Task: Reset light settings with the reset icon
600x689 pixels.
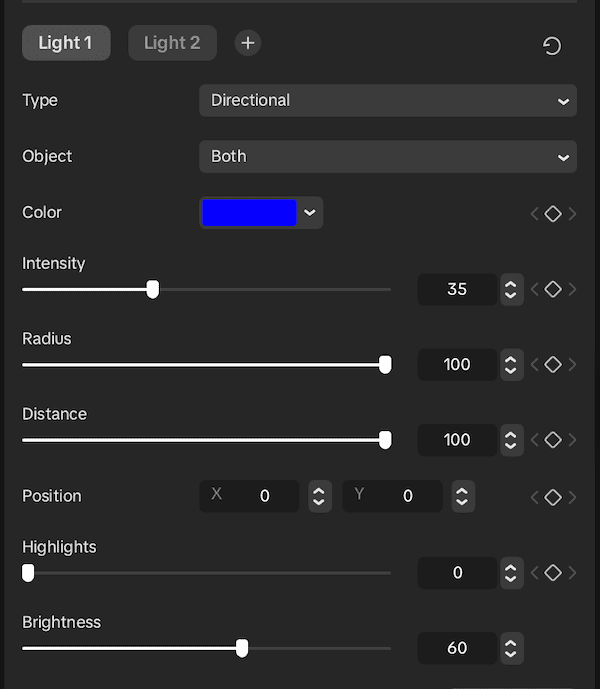Action: point(552,46)
